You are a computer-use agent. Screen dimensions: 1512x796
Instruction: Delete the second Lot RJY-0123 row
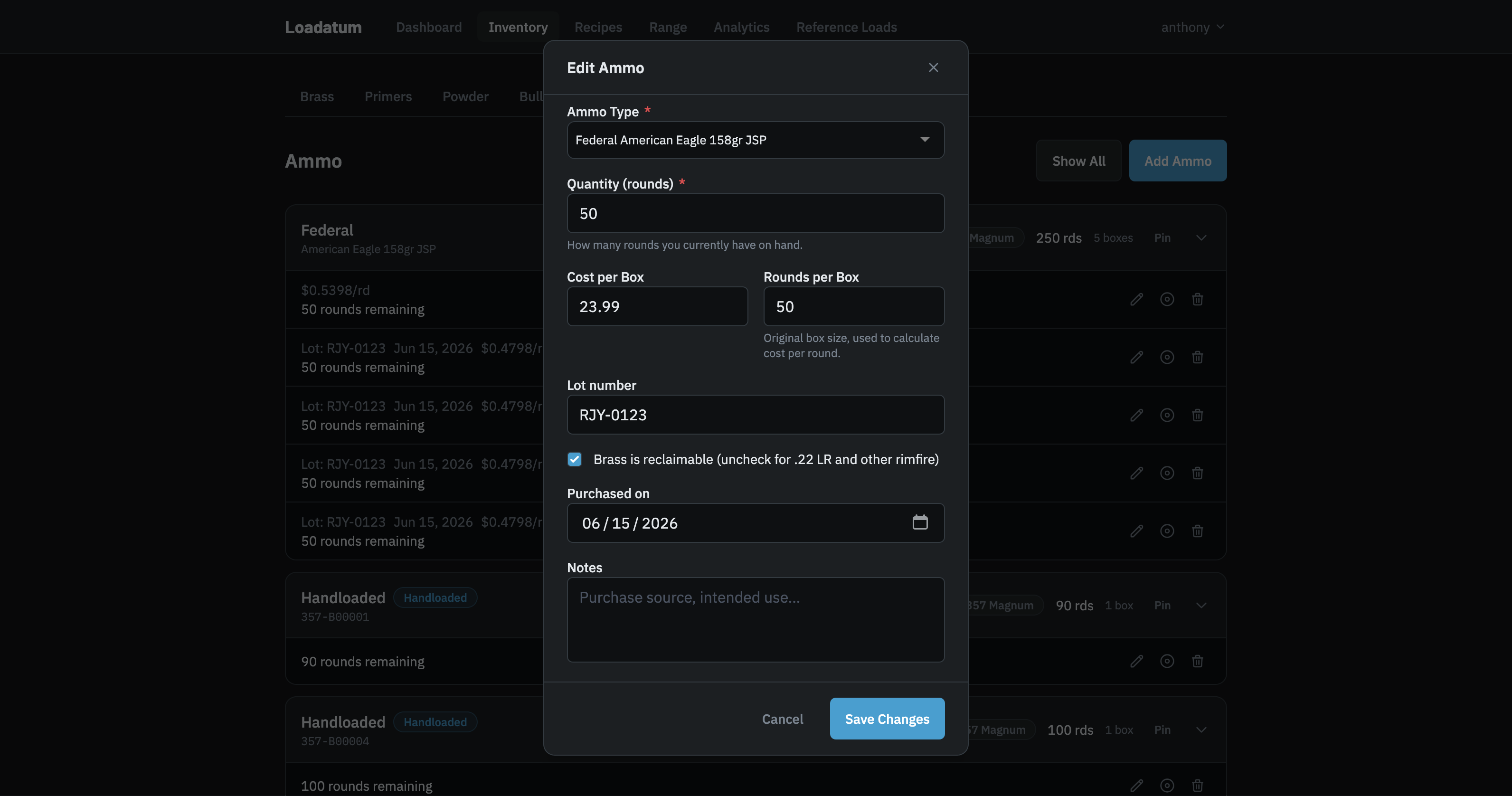tap(1197, 416)
